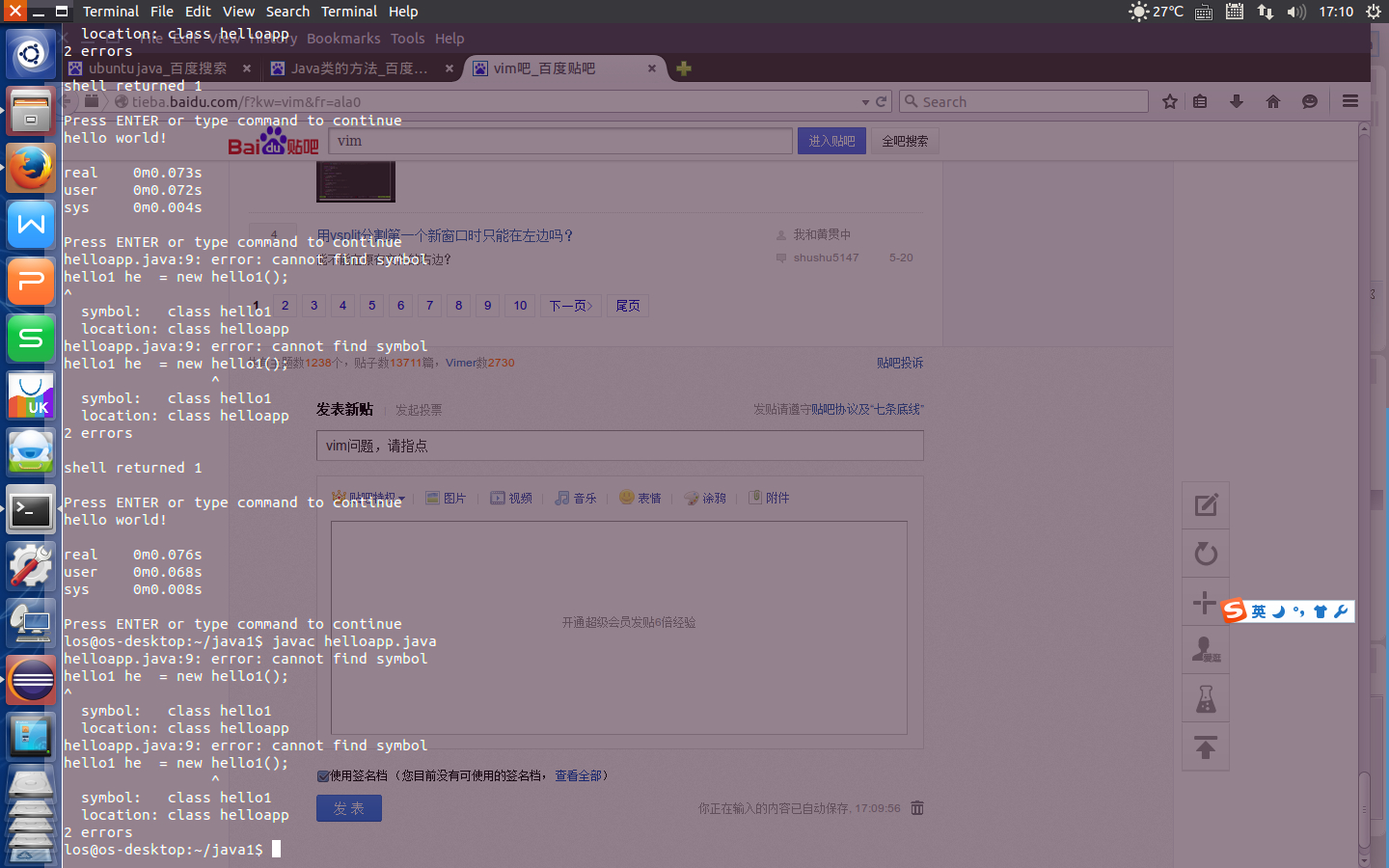Open the 贴吧投诉 complaint link
Image resolution: width=1389 pixels, height=868 pixels.
pyautogui.click(x=900, y=363)
